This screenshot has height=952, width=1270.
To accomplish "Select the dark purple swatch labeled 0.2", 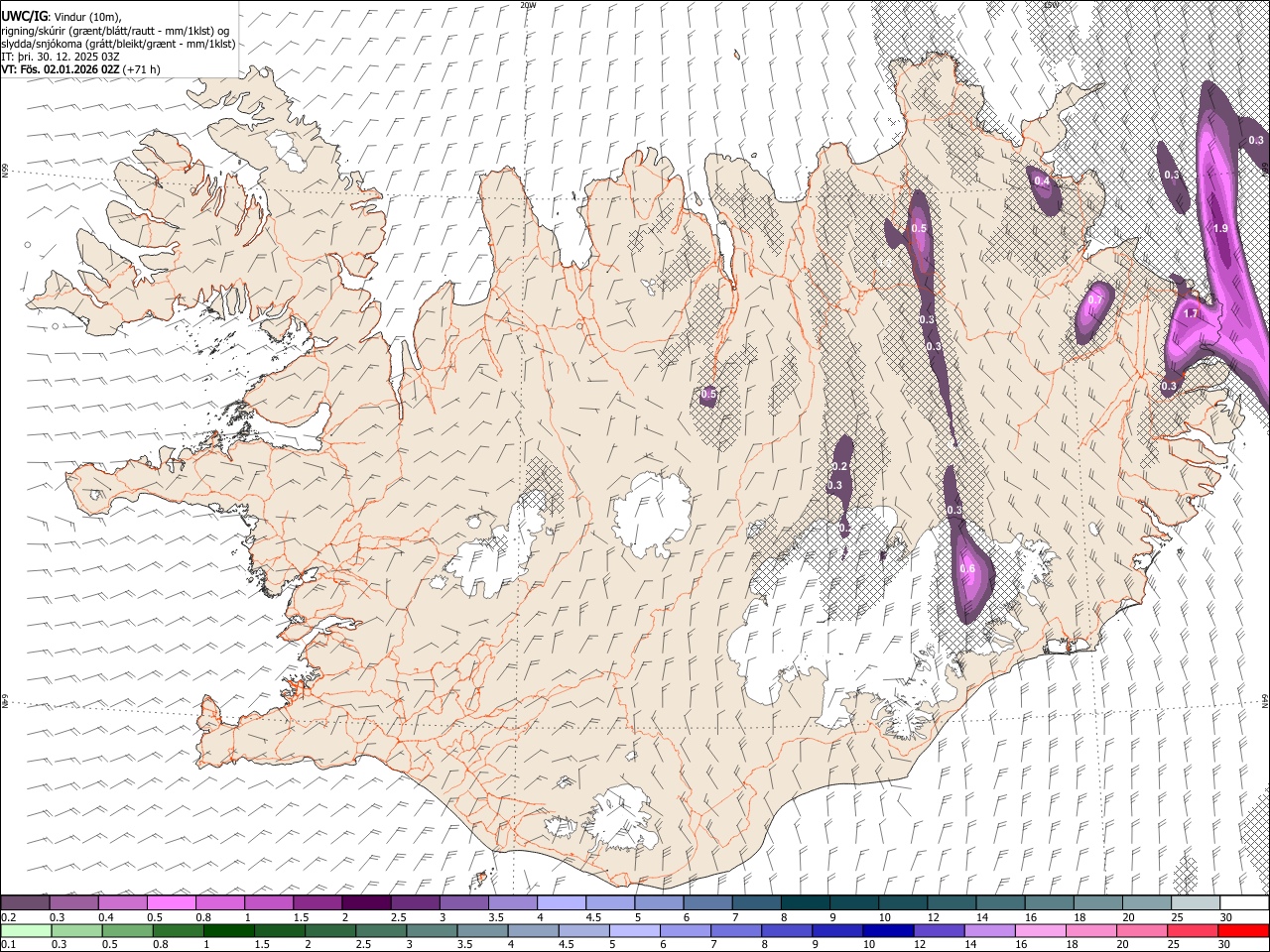I will tap(25, 903).
